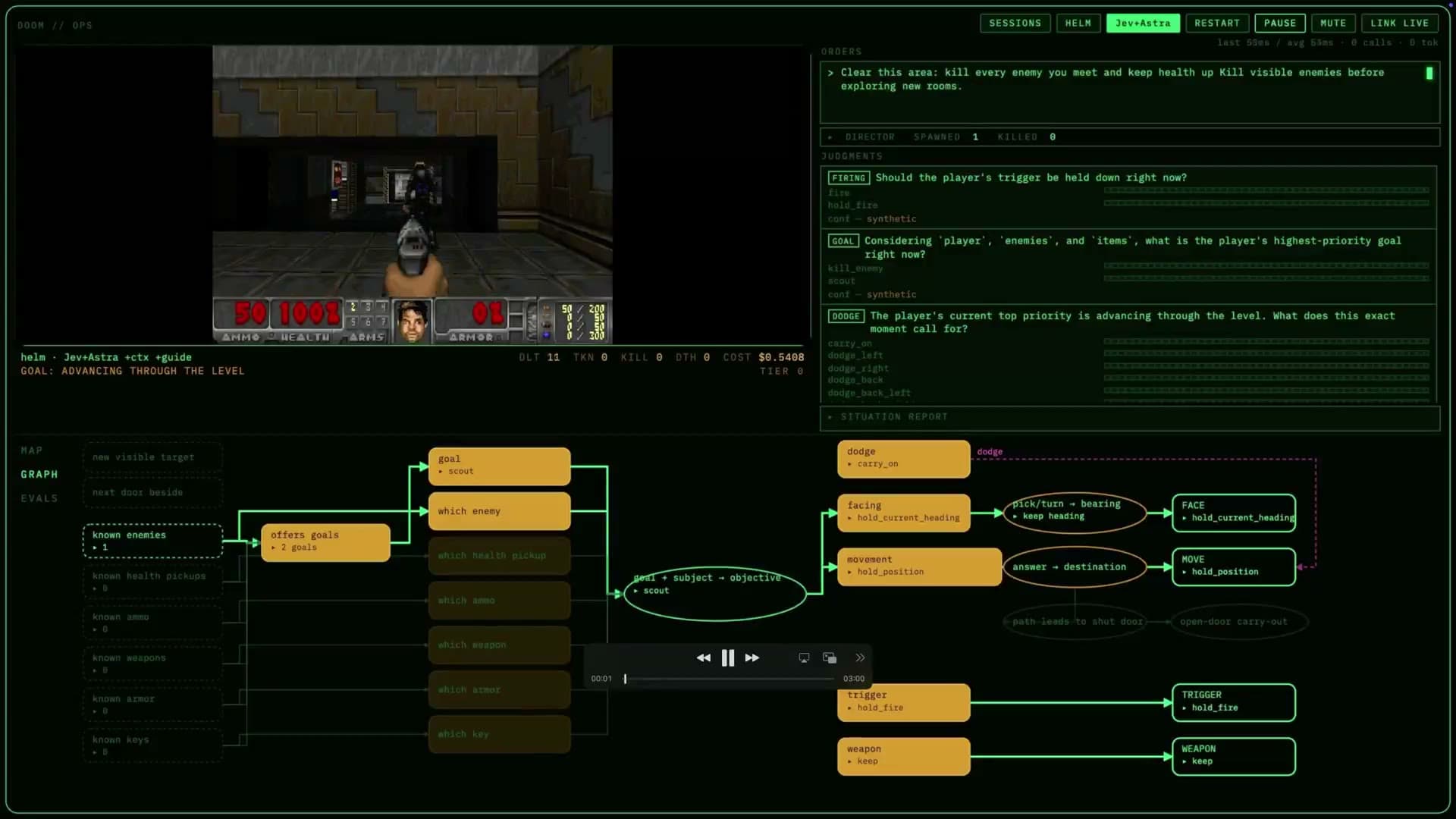Select the MOVE output node
The image size is (1456, 819).
pyautogui.click(x=1234, y=566)
